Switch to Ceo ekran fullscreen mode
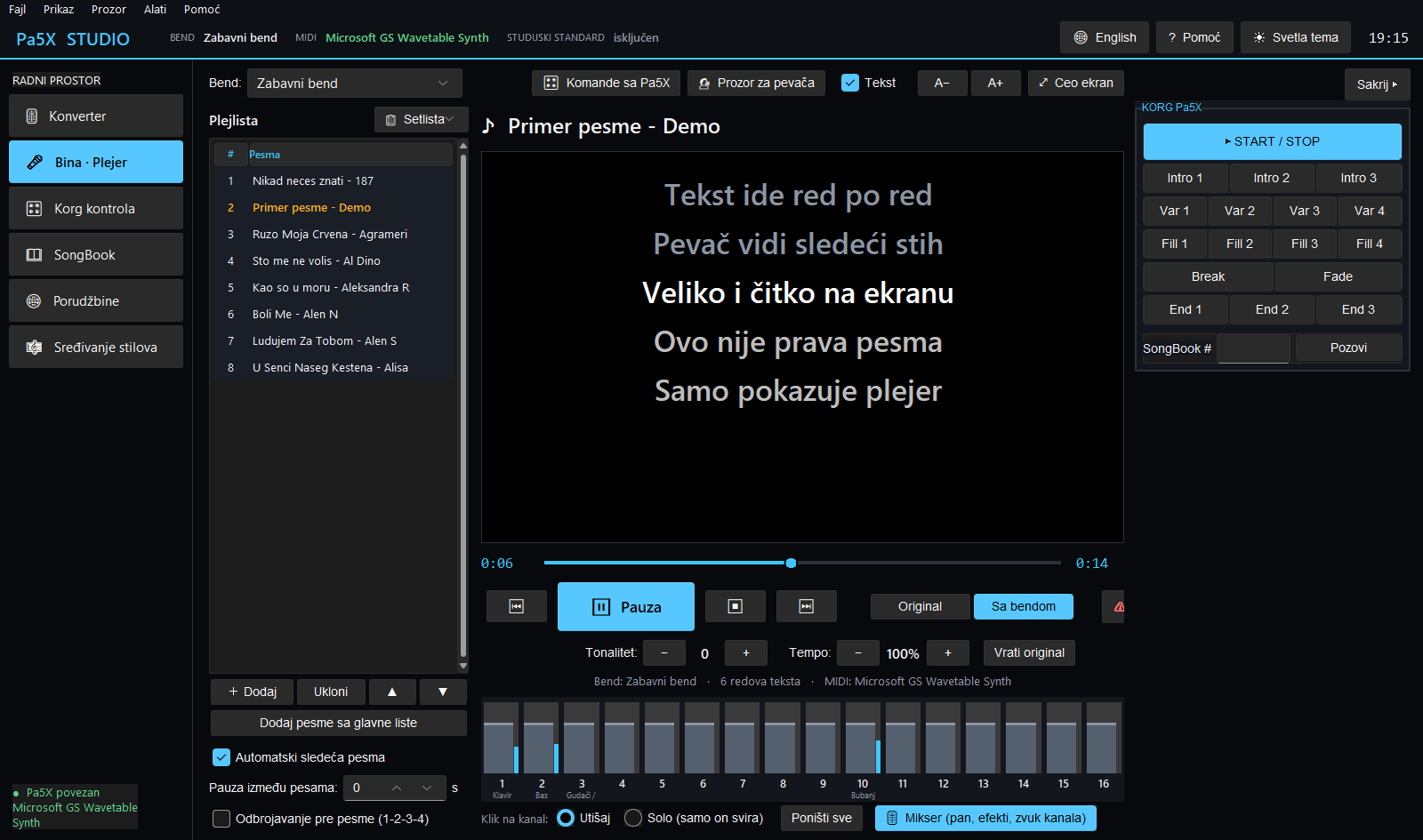The width and height of the screenshot is (1423, 840). 1076,83
